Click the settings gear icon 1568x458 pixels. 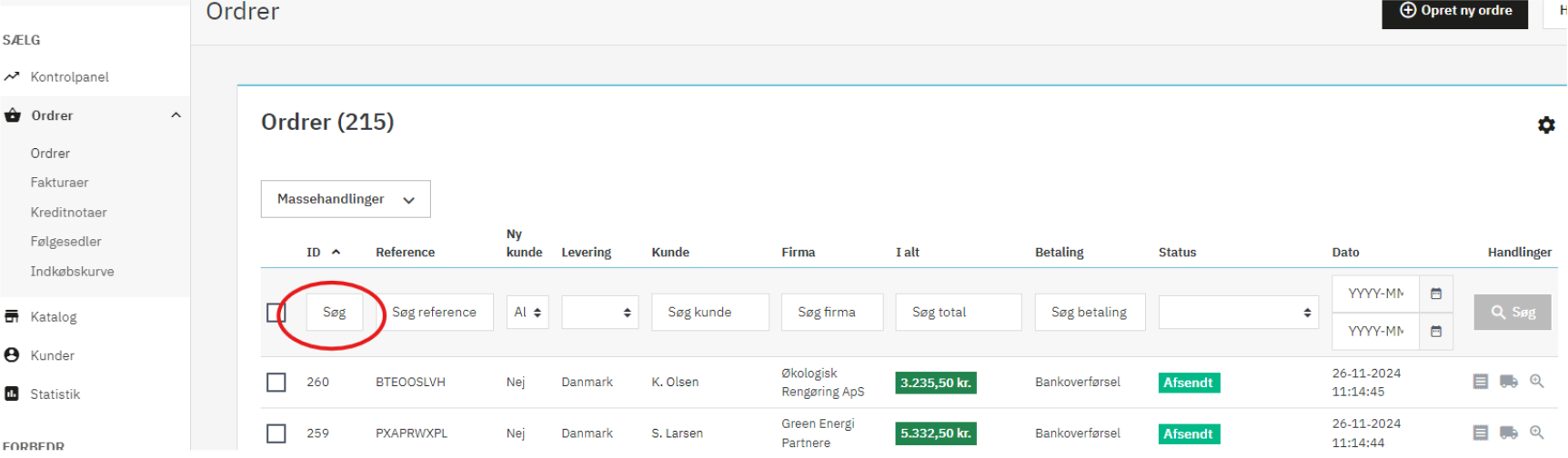(x=1545, y=125)
